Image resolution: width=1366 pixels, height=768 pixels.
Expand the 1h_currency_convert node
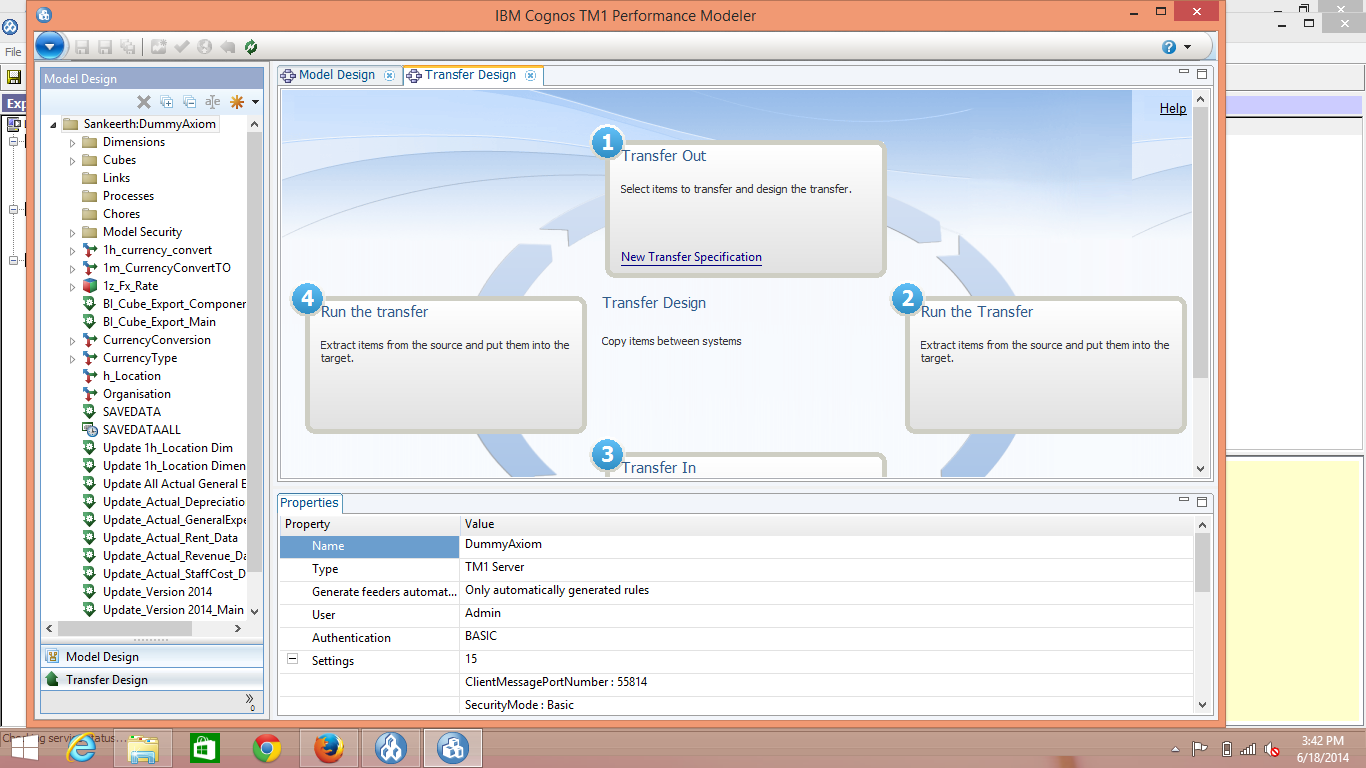click(x=72, y=251)
